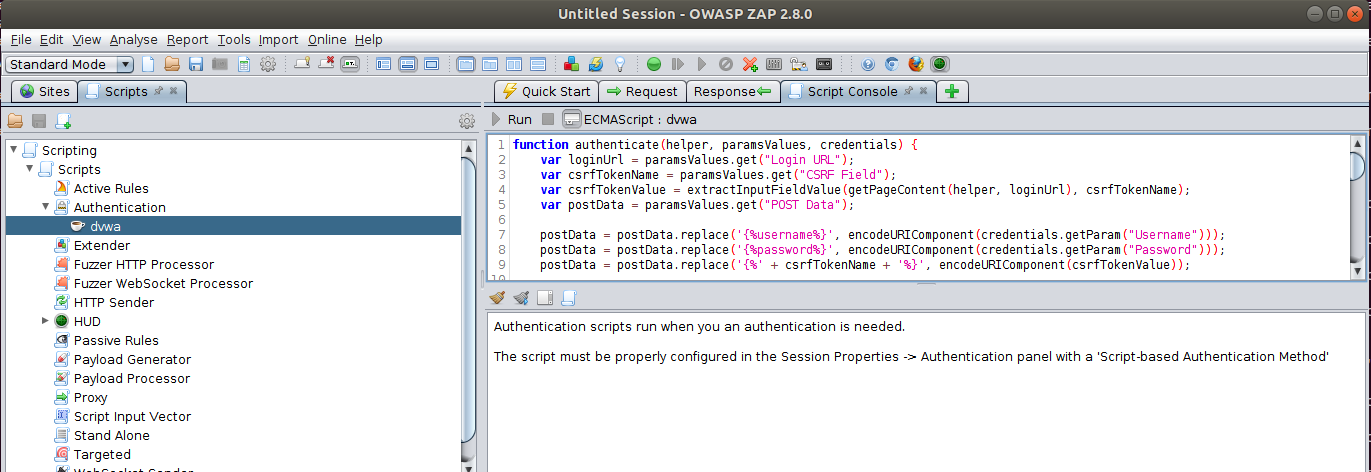The width and height of the screenshot is (1371, 472).
Task: Switch to the Quick Start tab
Action: click(x=546, y=91)
